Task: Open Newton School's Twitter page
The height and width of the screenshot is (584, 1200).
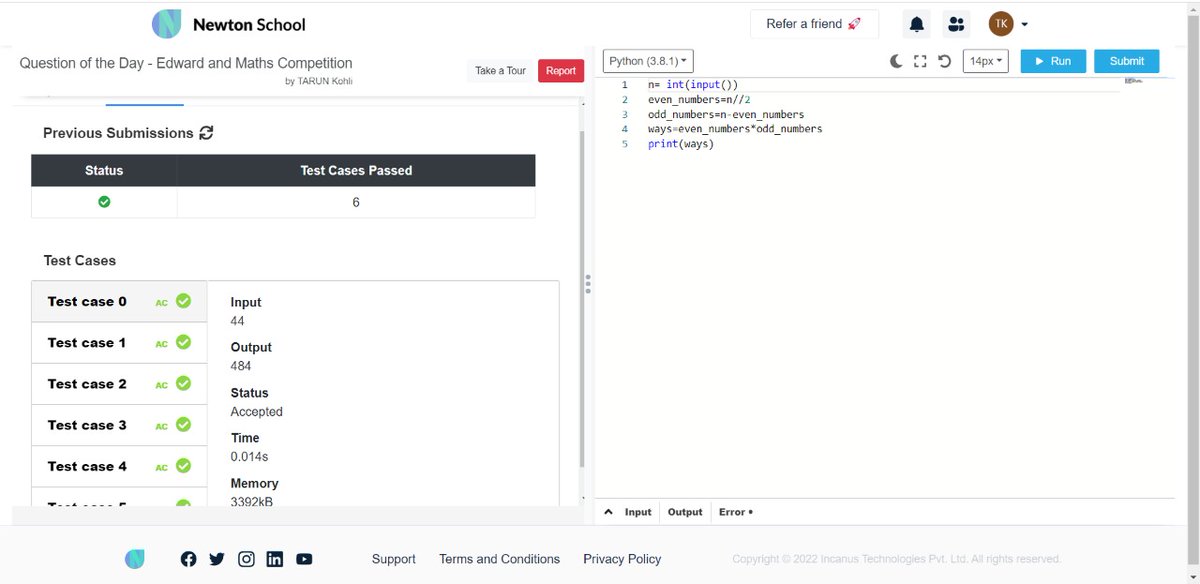Action: (x=217, y=559)
